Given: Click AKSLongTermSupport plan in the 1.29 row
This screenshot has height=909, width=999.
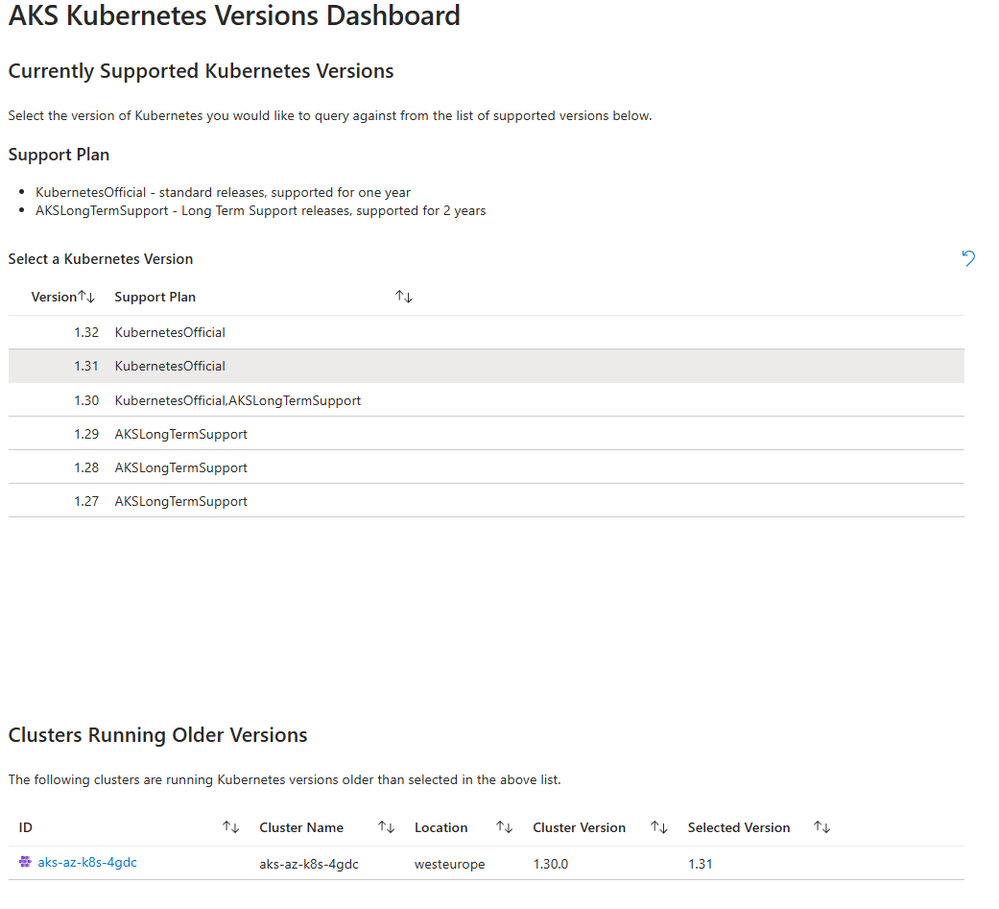Looking at the screenshot, I should pos(181,434).
